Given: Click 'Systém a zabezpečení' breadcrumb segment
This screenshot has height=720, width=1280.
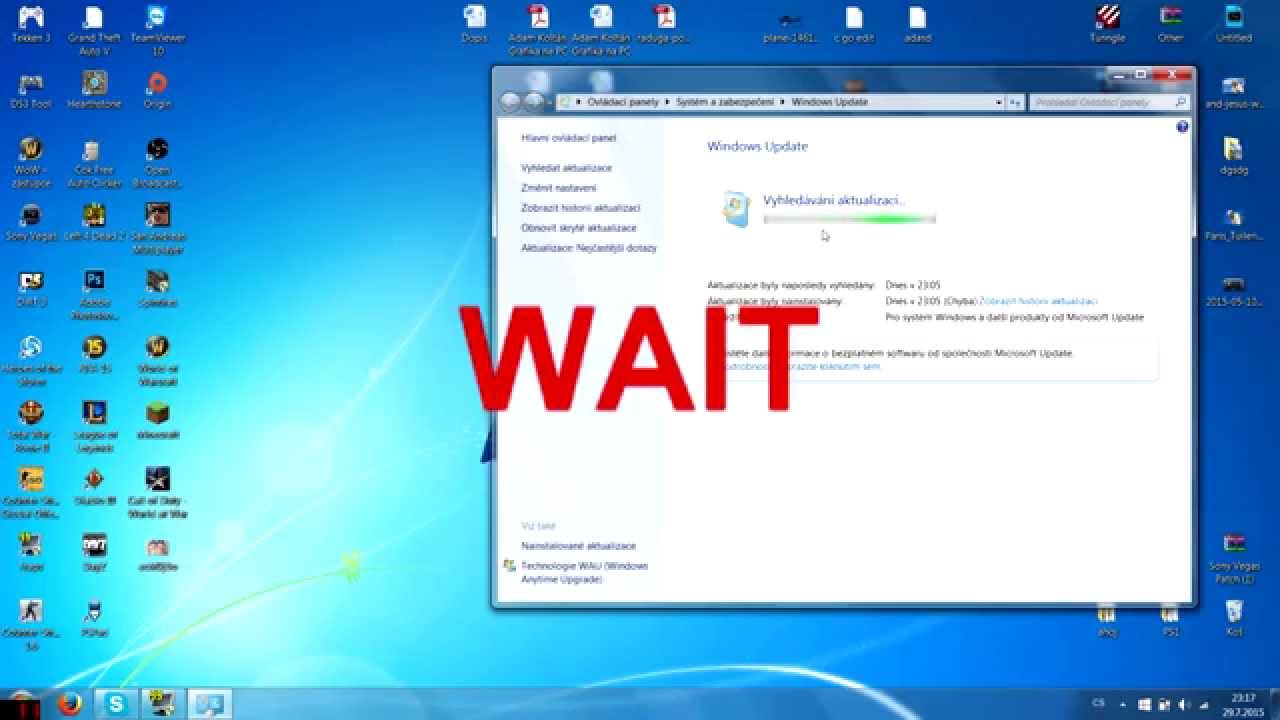Looking at the screenshot, I should click(725, 102).
